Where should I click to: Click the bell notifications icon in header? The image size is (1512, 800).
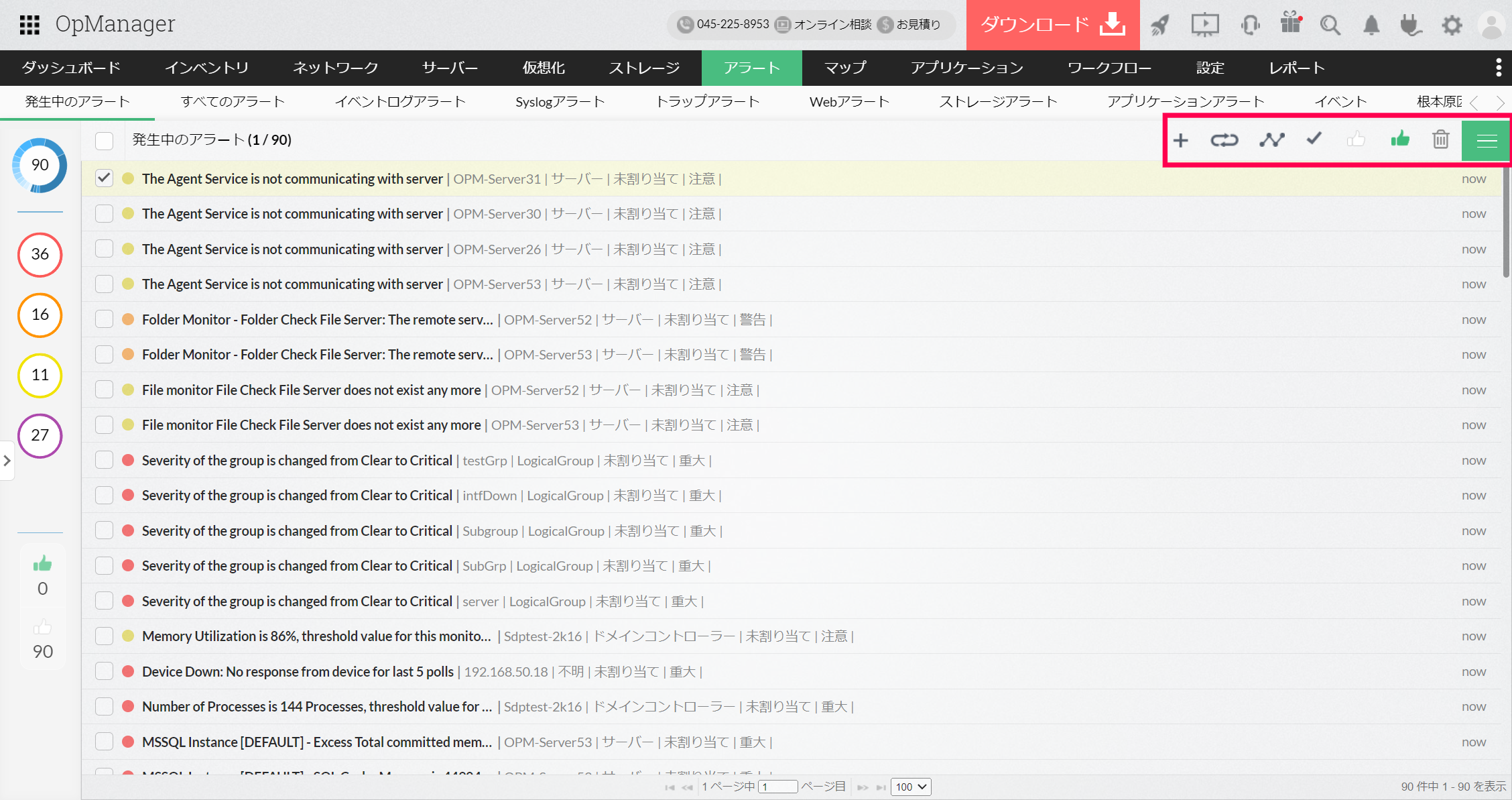pos(1371,25)
